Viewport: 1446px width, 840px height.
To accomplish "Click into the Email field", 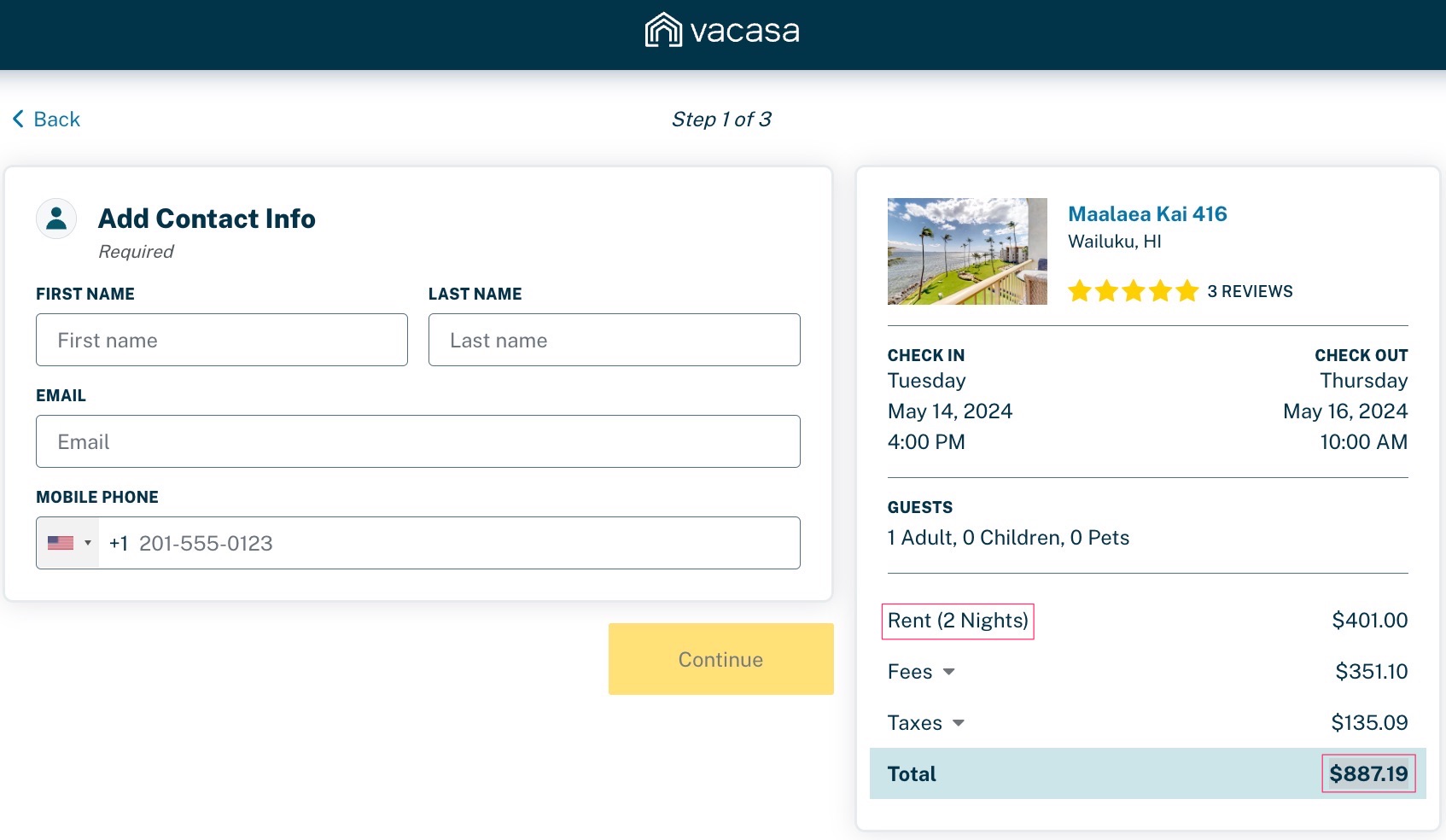I will pyautogui.click(x=418, y=441).
